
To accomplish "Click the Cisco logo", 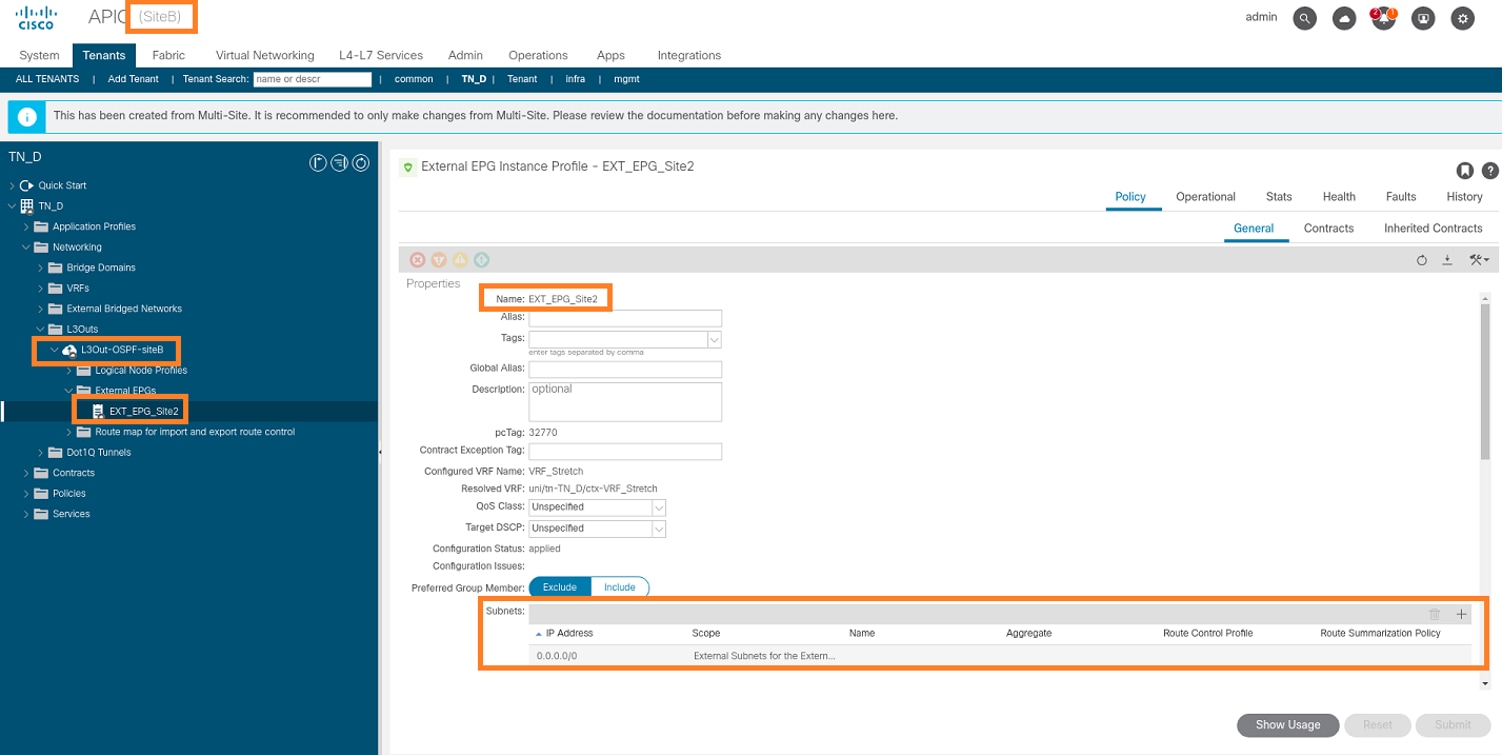I will click(36, 17).
